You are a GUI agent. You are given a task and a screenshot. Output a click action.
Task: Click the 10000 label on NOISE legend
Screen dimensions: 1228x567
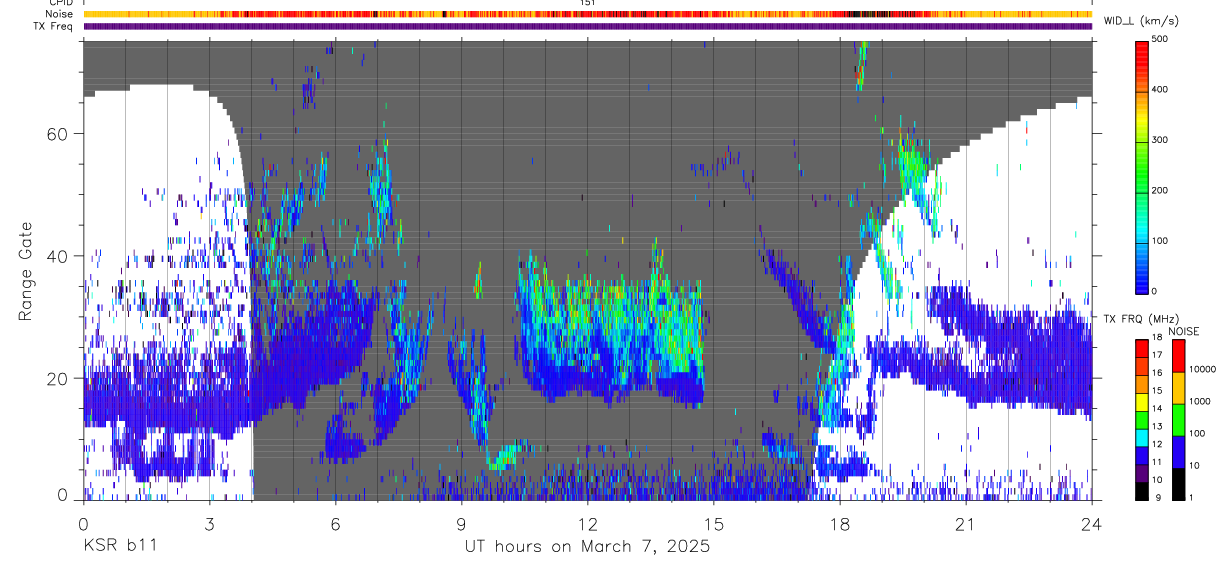click(x=1203, y=370)
